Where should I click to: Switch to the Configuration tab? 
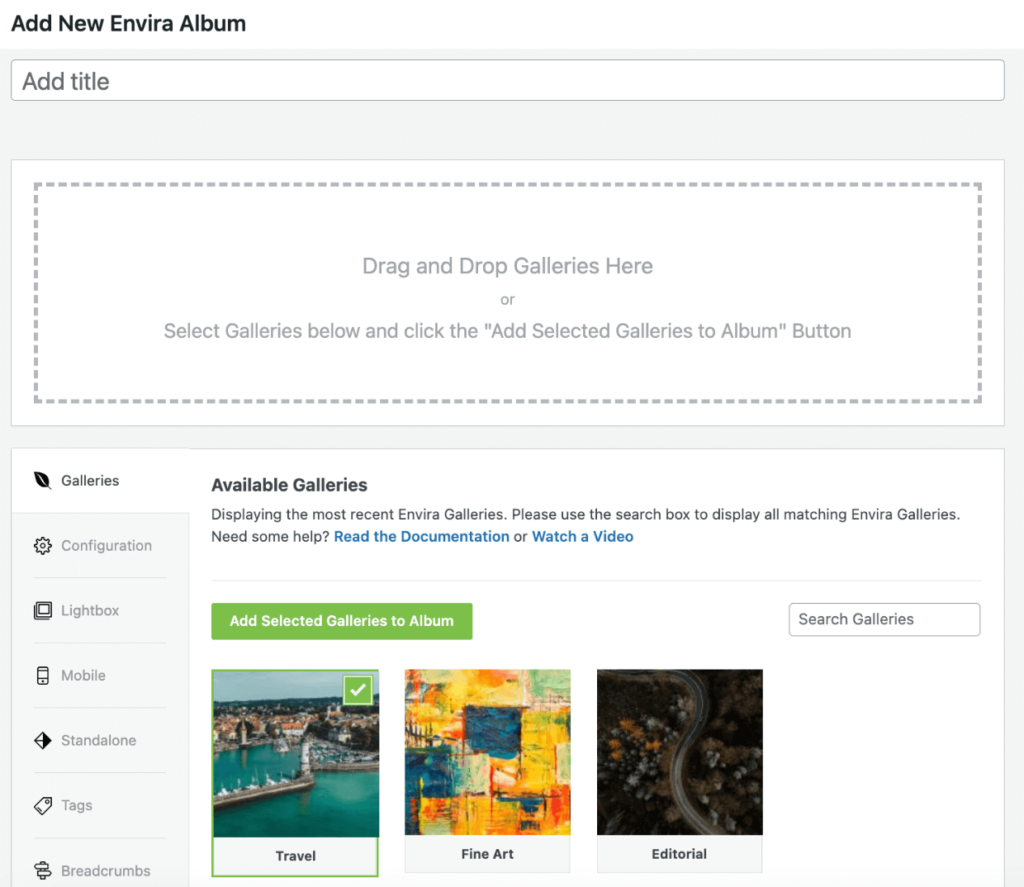pyautogui.click(x=101, y=545)
